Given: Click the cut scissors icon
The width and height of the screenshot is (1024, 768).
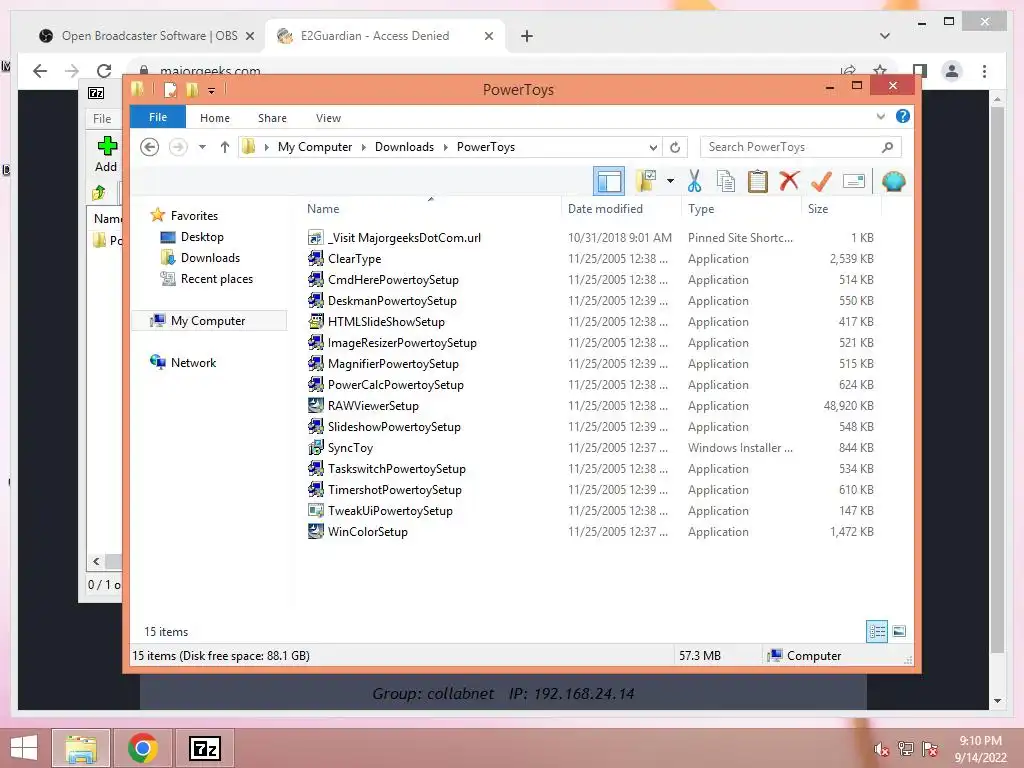Looking at the screenshot, I should 694,181.
